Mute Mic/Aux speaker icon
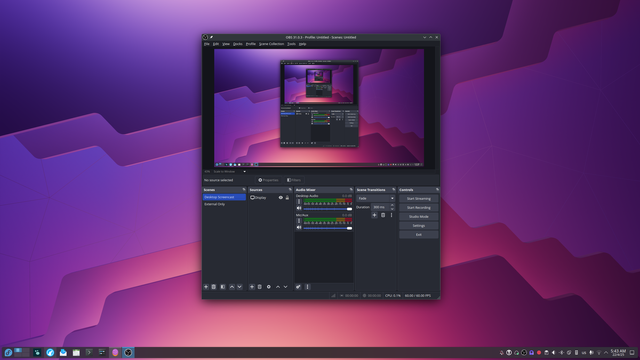640x360 pixels. (299, 228)
